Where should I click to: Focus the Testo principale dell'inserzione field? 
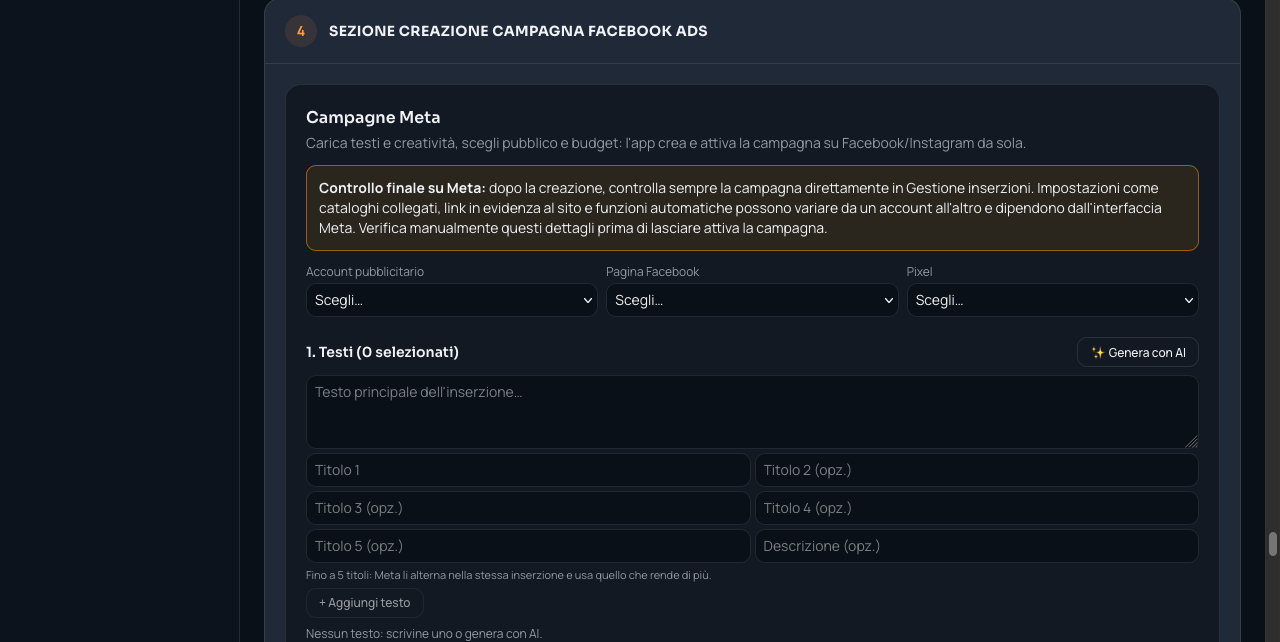[752, 412]
